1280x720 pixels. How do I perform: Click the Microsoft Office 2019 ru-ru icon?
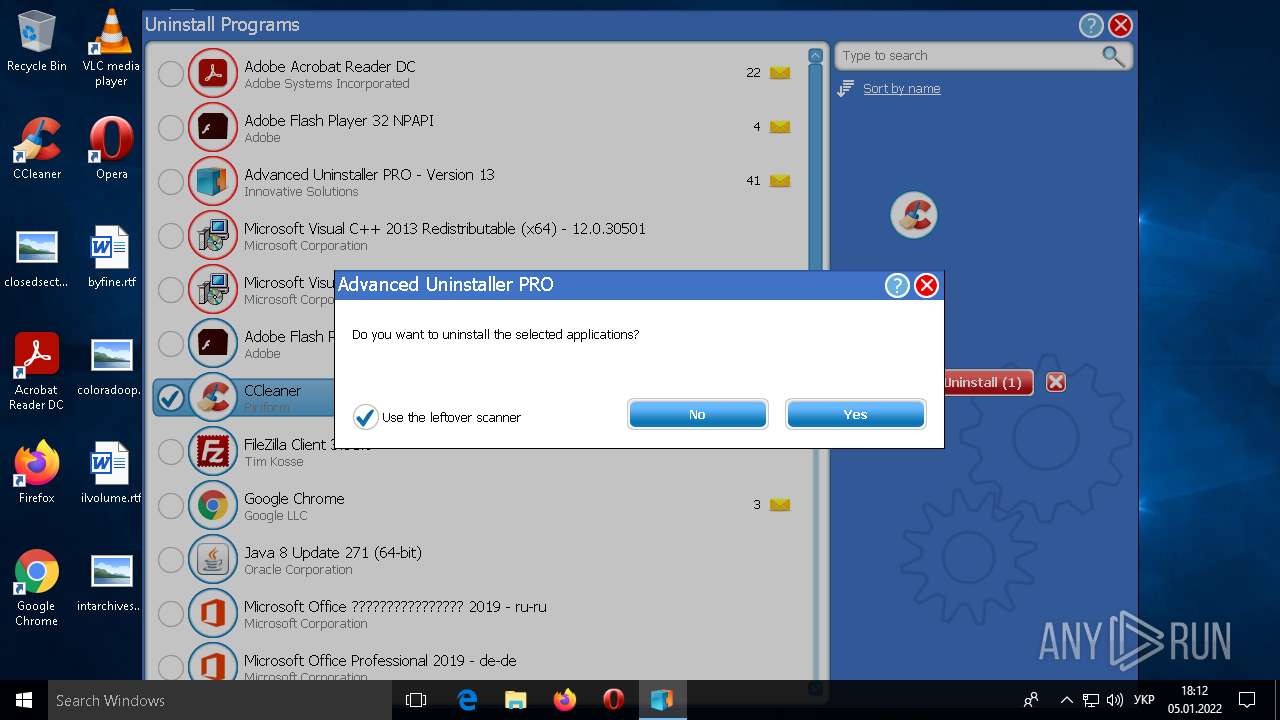212,614
